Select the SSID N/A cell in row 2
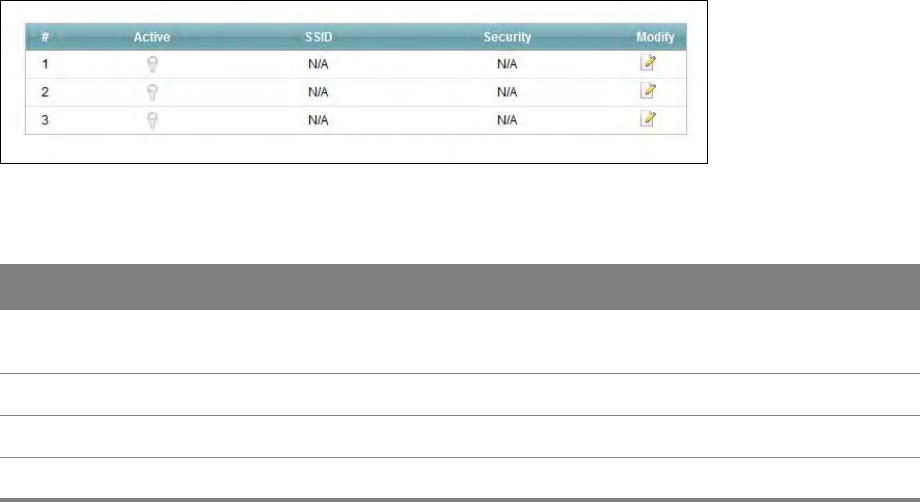This screenshot has width=920, height=502. tap(318, 92)
